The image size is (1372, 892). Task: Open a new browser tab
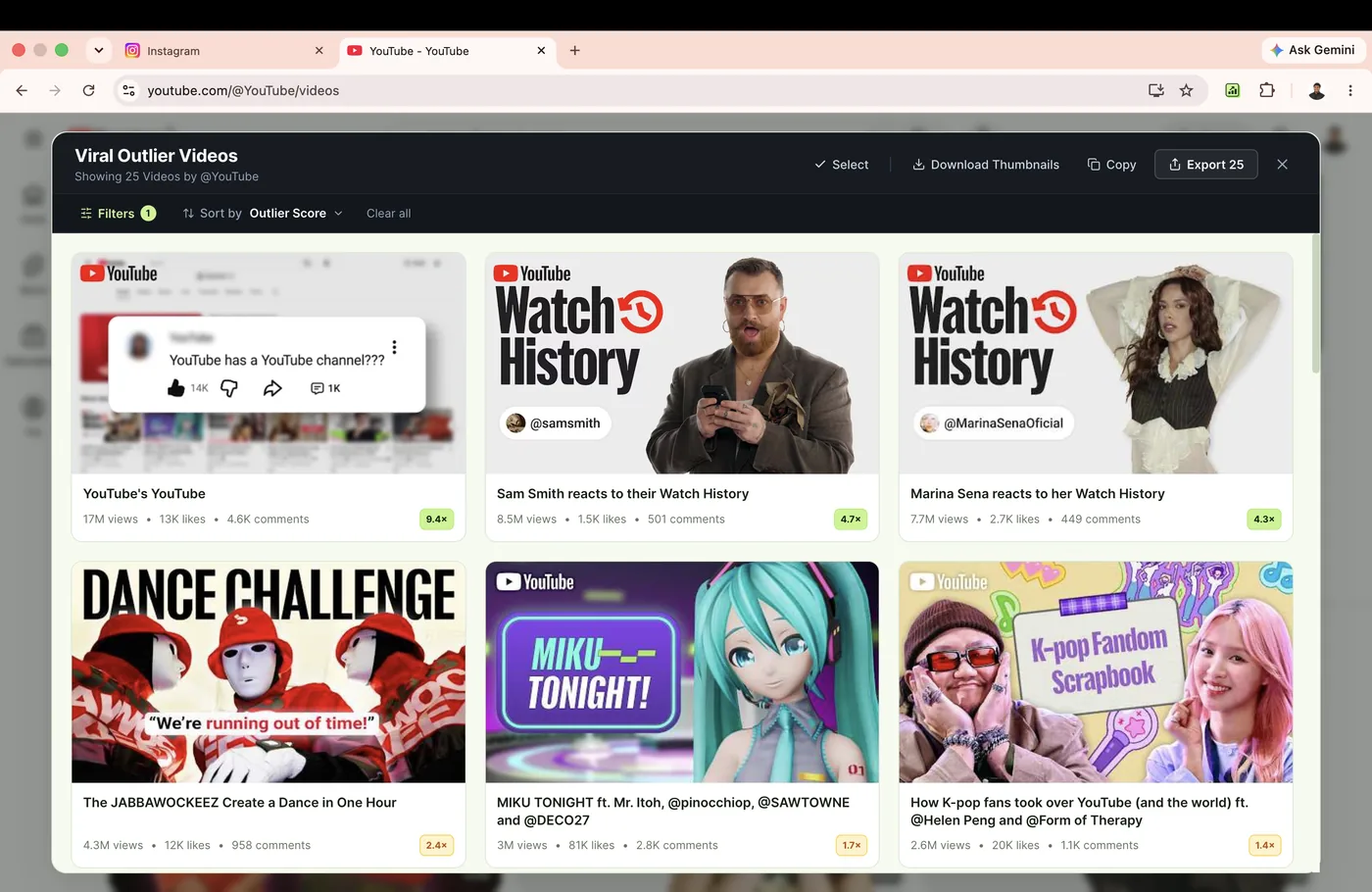(574, 51)
